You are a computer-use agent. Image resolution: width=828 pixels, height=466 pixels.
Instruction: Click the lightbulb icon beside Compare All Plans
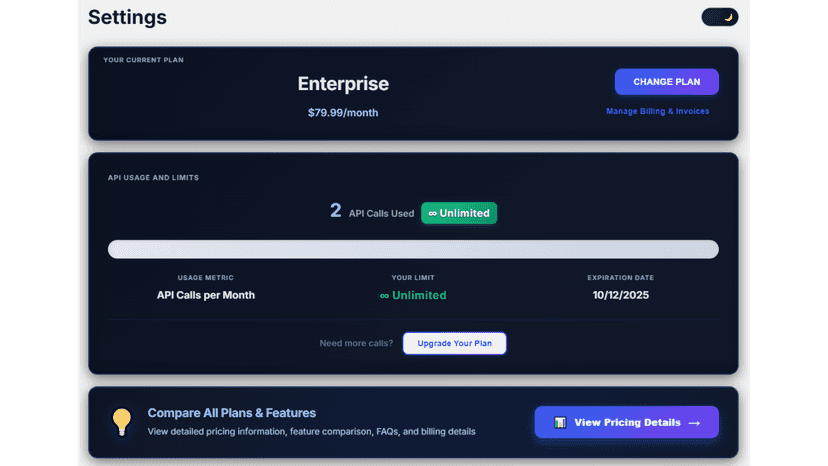pyautogui.click(x=121, y=422)
